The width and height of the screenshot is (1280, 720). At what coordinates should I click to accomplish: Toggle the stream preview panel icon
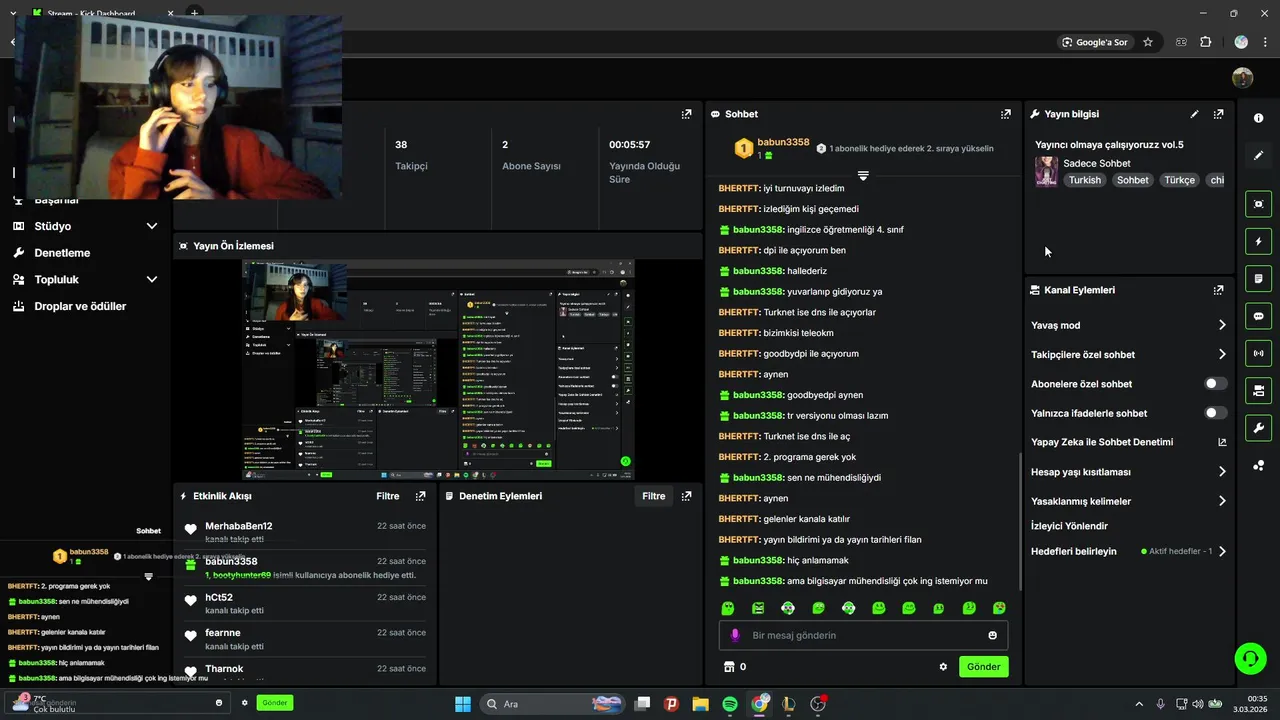point(1258,204)
